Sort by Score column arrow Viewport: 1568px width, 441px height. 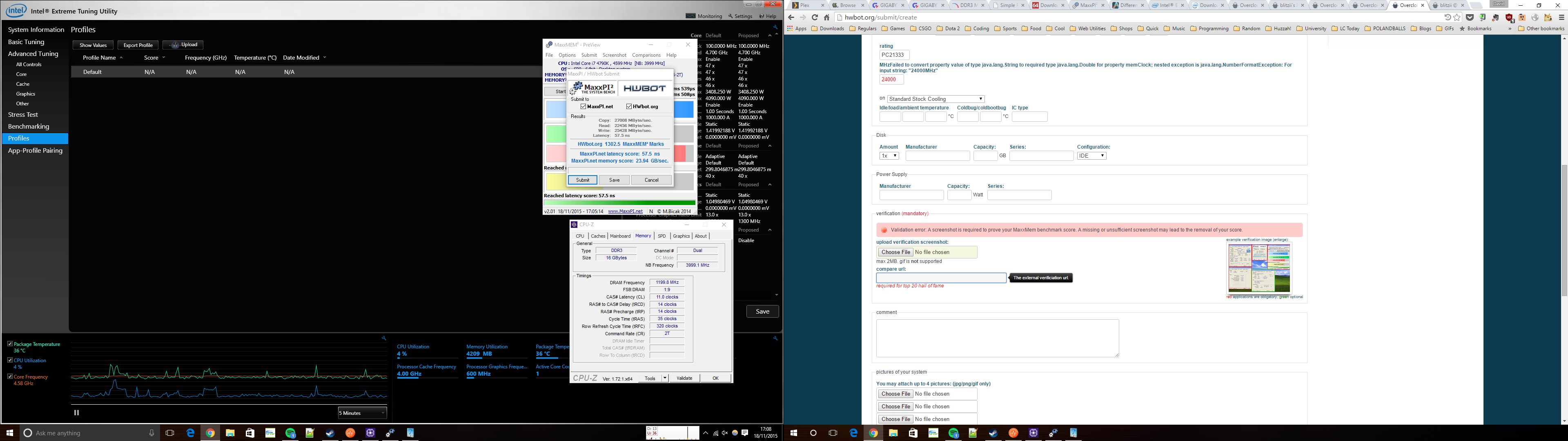(x=164, y=58)
